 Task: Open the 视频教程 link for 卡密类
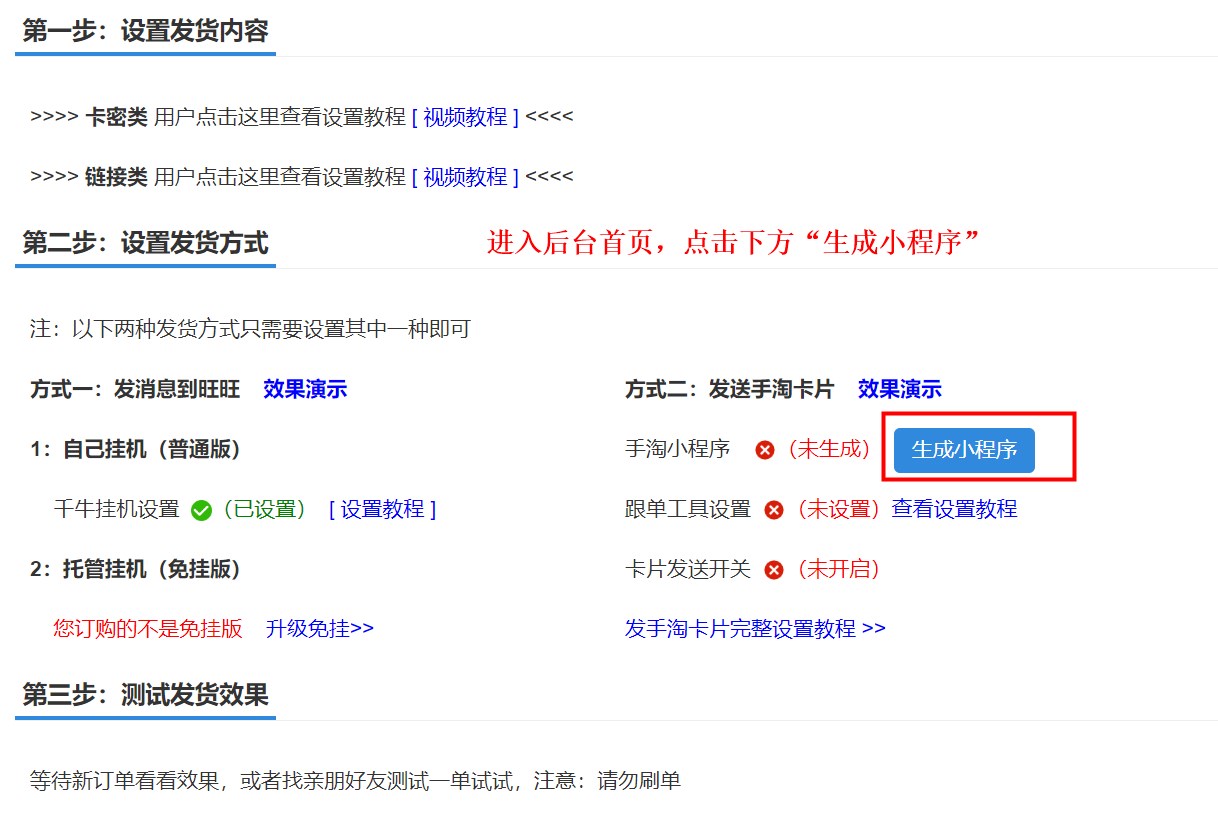pos(465,117)
